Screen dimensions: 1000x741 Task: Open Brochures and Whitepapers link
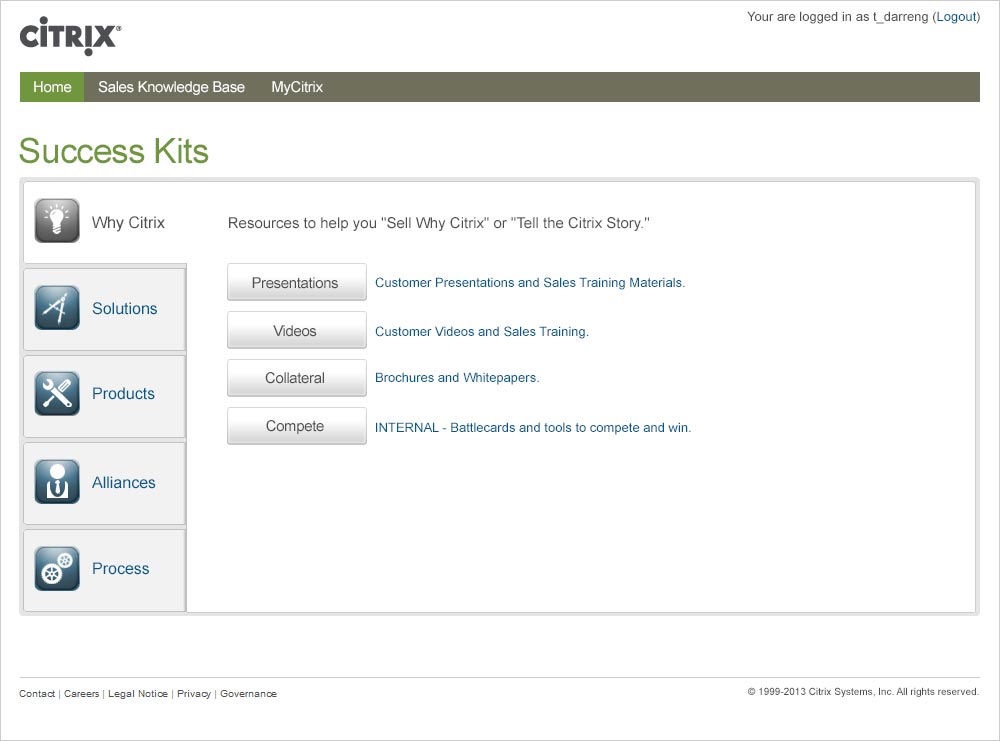click(x=457, y=378)
